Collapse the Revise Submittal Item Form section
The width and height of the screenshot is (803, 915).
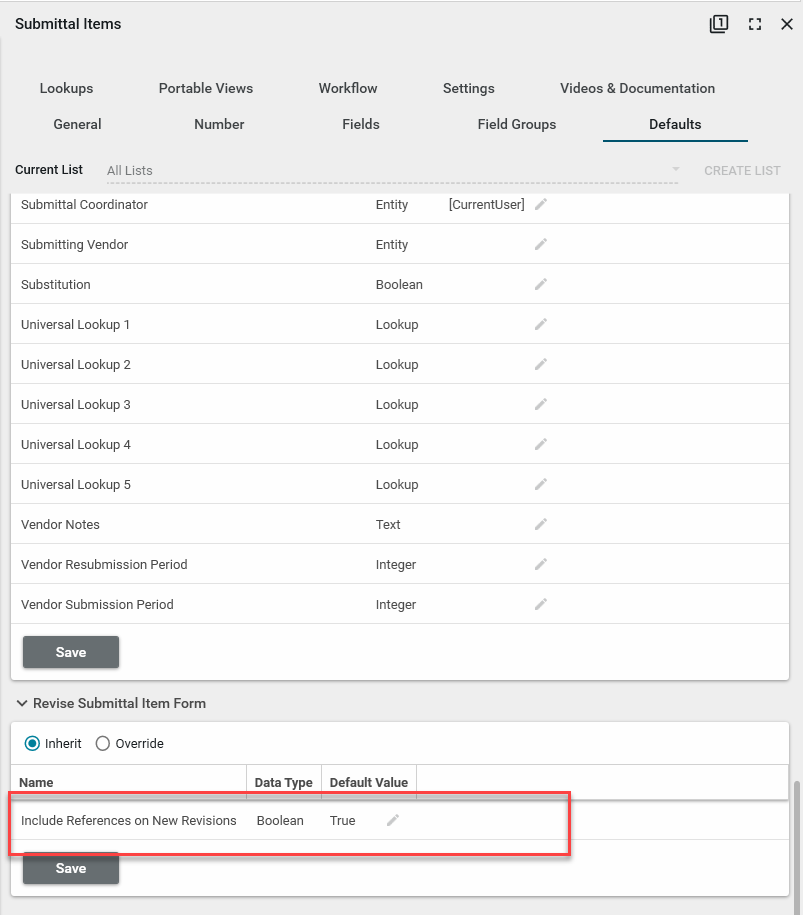pos(22,703)
